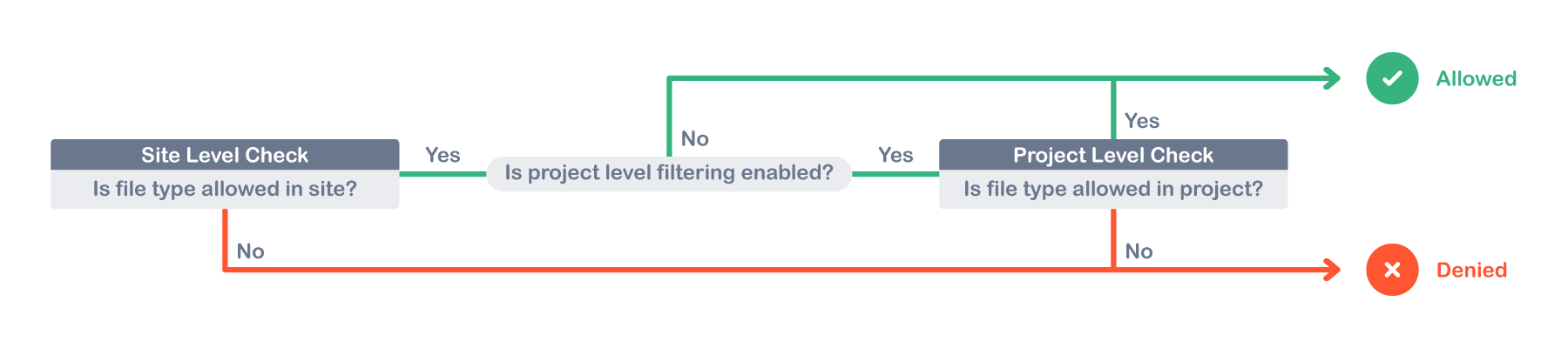Click the red arrowhead pointing to Denied
Screen dimensions: 1568x348
click(1332, 270)
